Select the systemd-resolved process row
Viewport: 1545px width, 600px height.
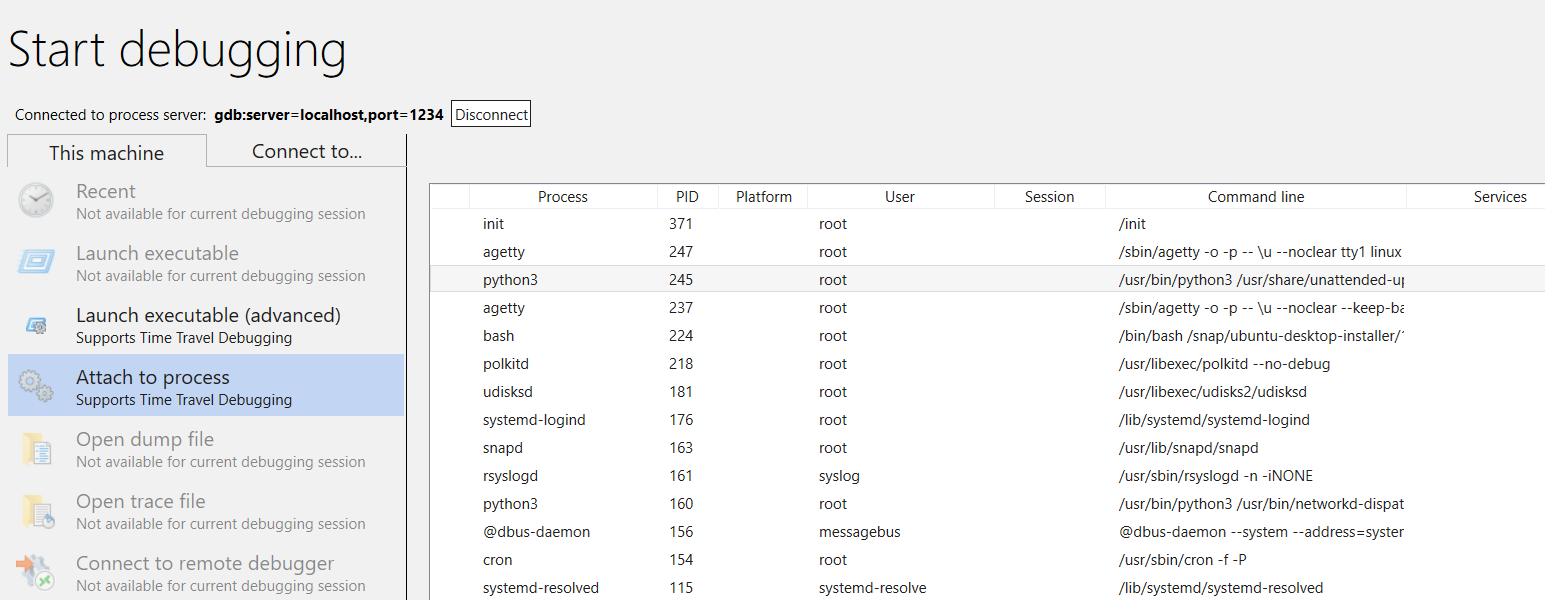[700, 587]
